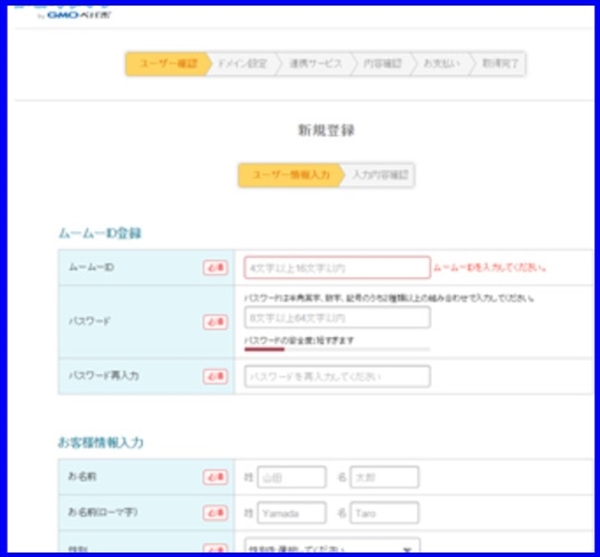
Task: Go to the お支払い step
Action: click(x=441, y=64)
